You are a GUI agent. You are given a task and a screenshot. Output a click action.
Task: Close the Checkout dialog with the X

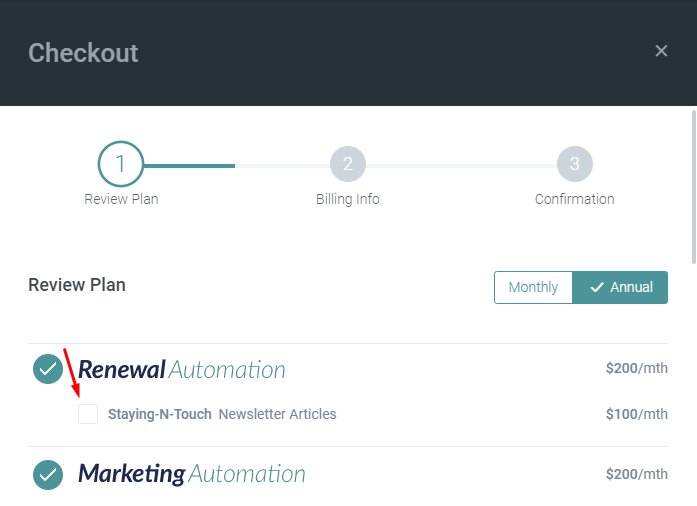point(661,51)
